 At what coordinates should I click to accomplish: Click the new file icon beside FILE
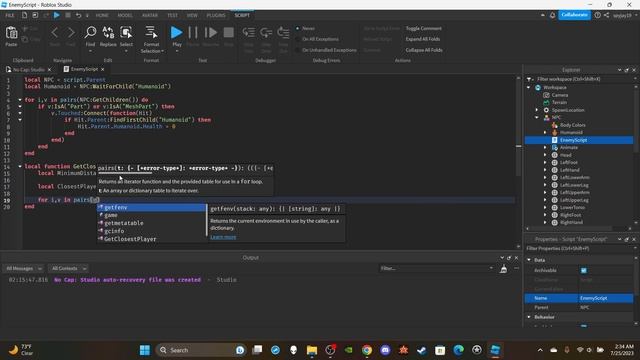[x=24, y=15]
